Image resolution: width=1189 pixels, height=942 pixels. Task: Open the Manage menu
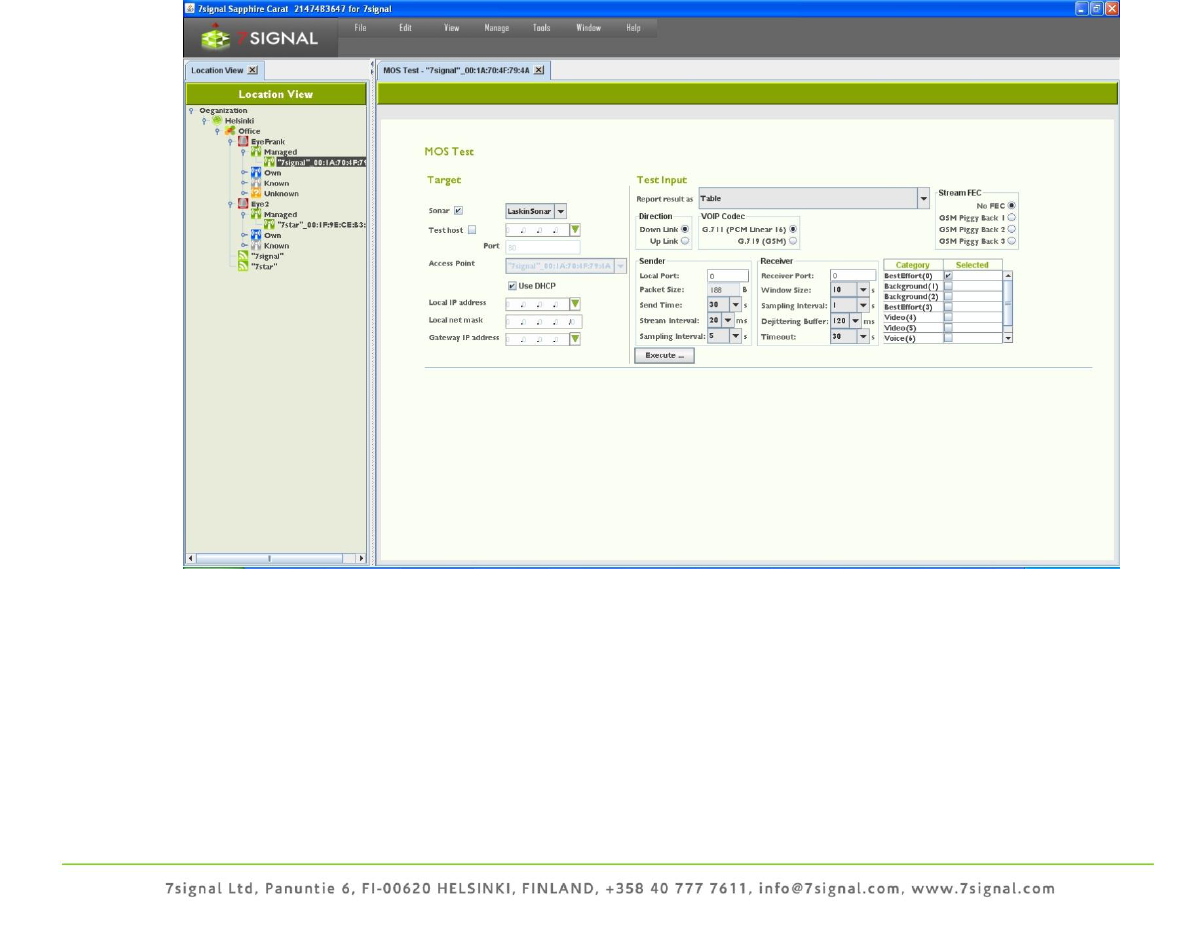point(497,28)
